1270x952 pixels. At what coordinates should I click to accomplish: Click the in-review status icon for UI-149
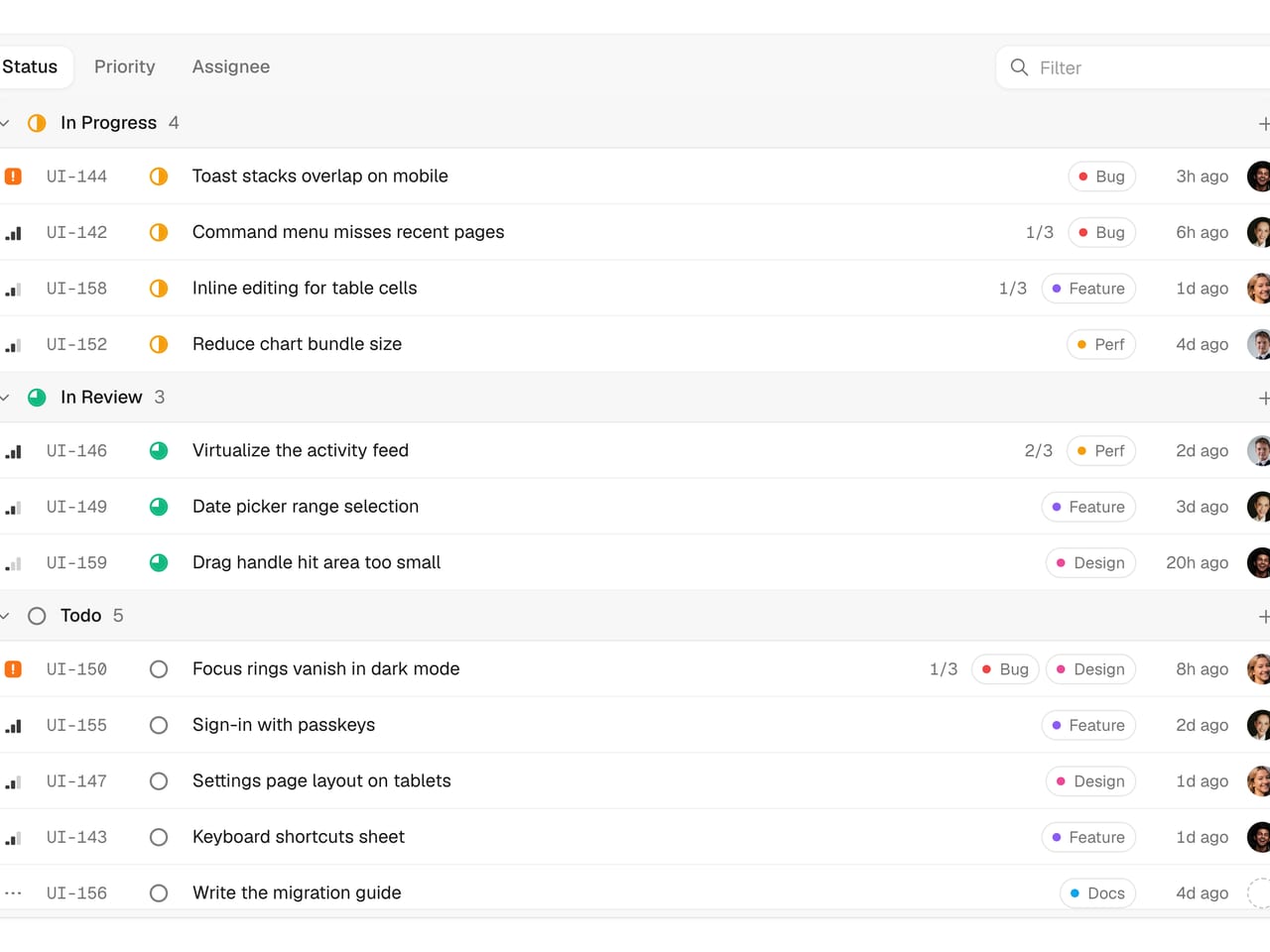(x=159, y=507)
